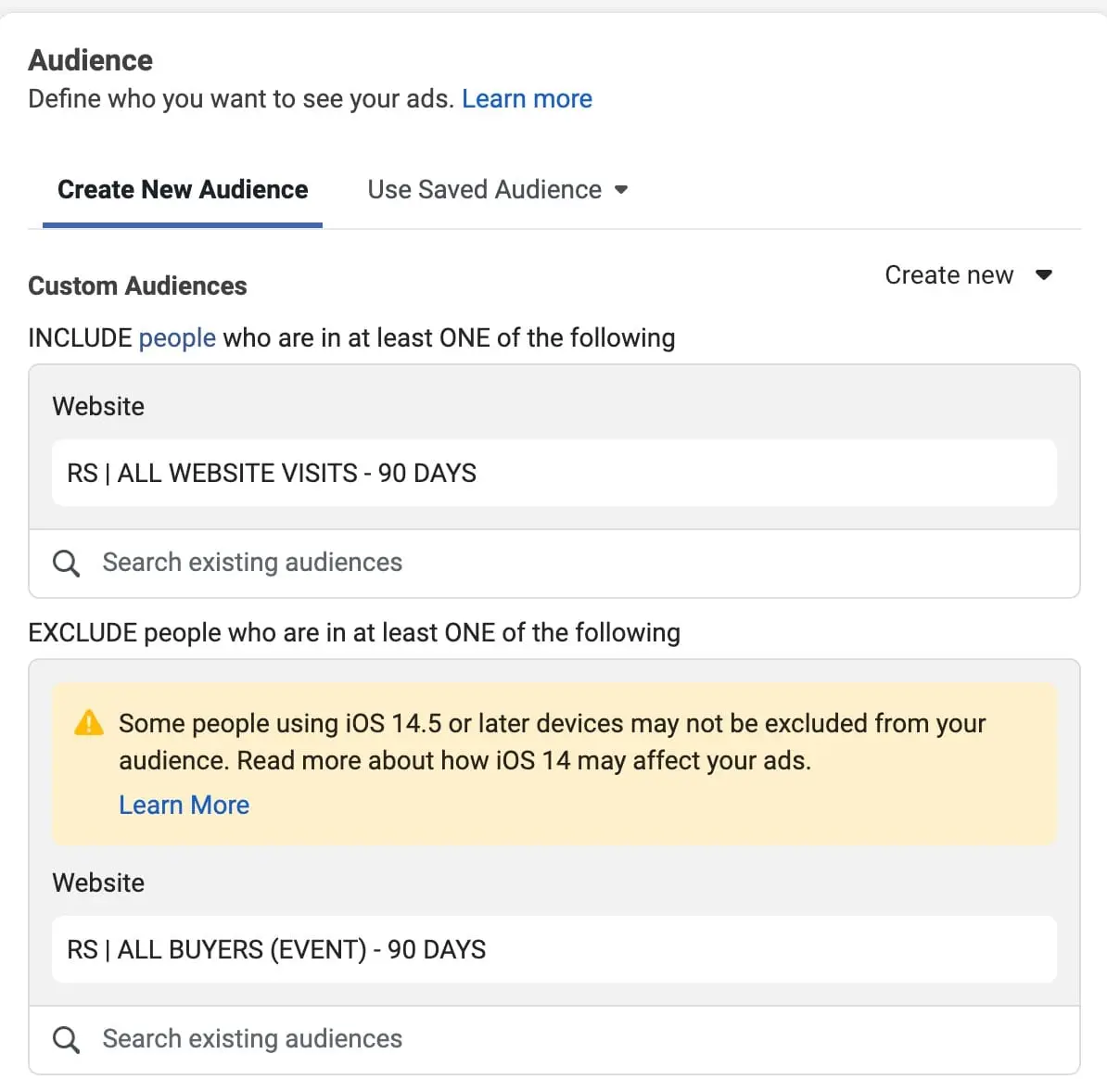Viewport: 1107px width, 1092px height.
Task: Click the Custom Audiences heading
Action: [x=137, y=286]
